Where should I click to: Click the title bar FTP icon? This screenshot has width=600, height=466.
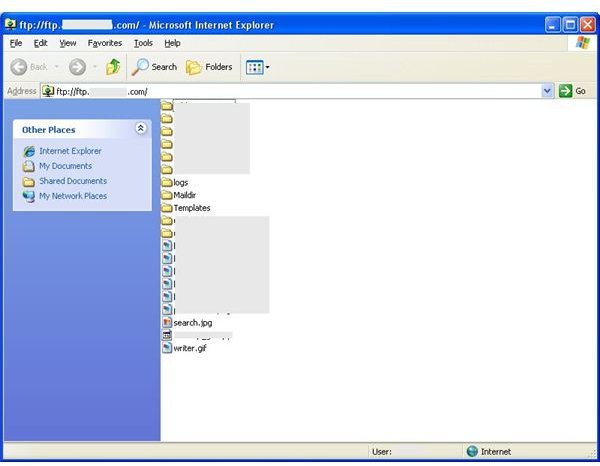(x=11, y=24)
